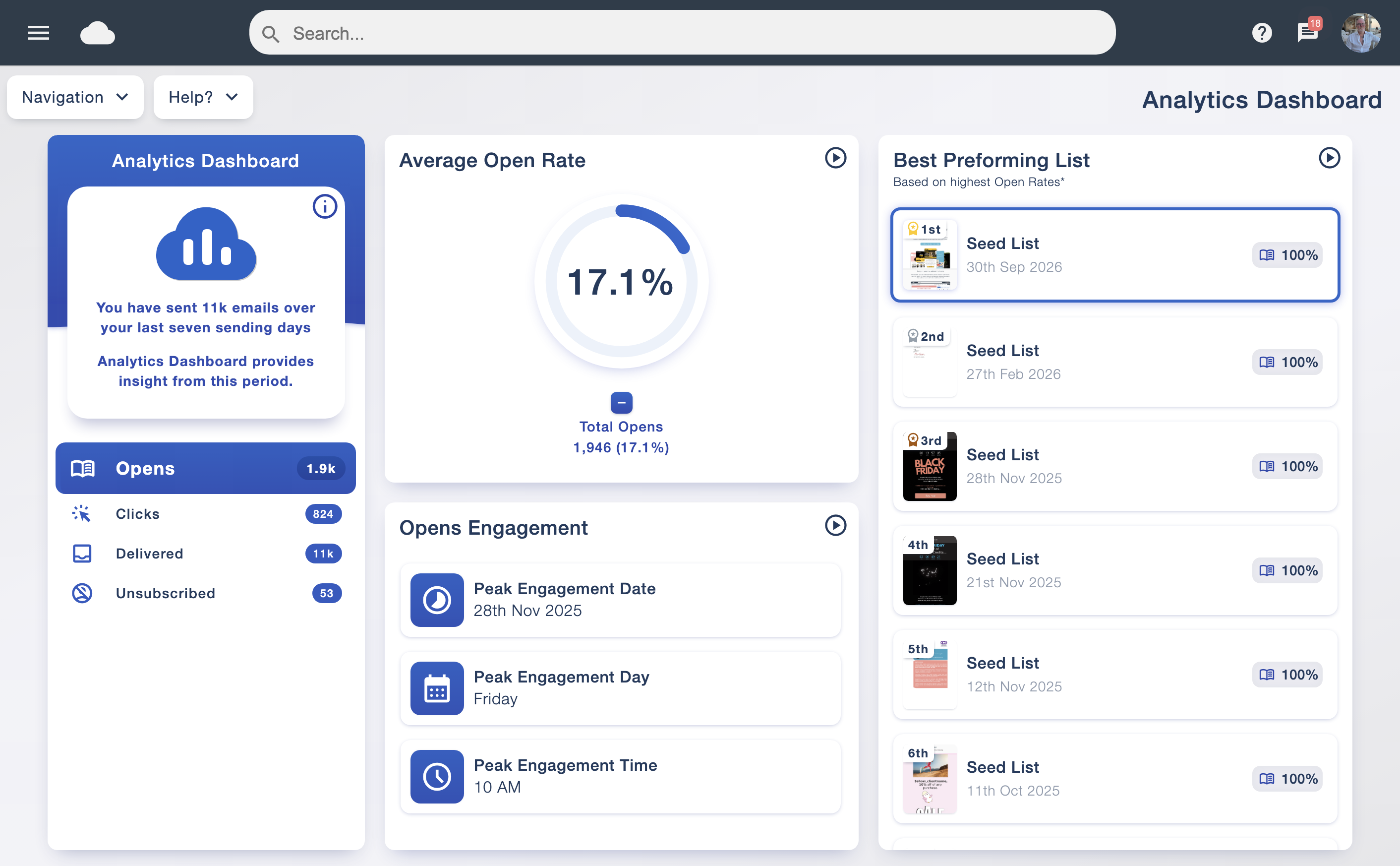The height and width of the screenshot is (866, 1400).
Task: Open 2nd ranked Seed List 27th Feb 2026
Action: tap(1115, 362)
